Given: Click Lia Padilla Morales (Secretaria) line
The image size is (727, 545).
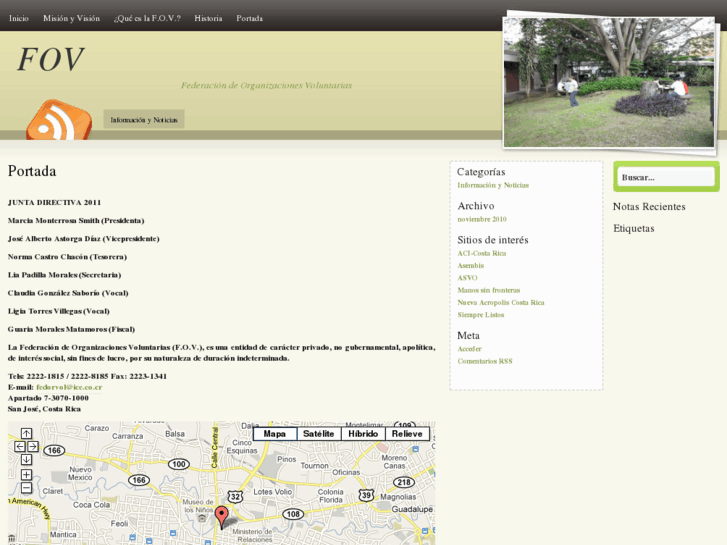Looking at the screenshot, I should [x=64, y=275].
